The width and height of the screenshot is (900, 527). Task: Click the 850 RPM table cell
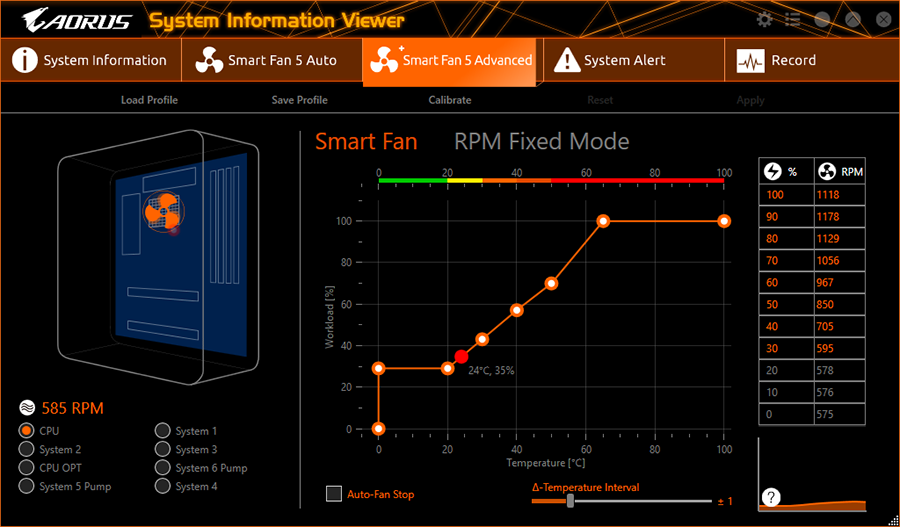click(839, 304)
